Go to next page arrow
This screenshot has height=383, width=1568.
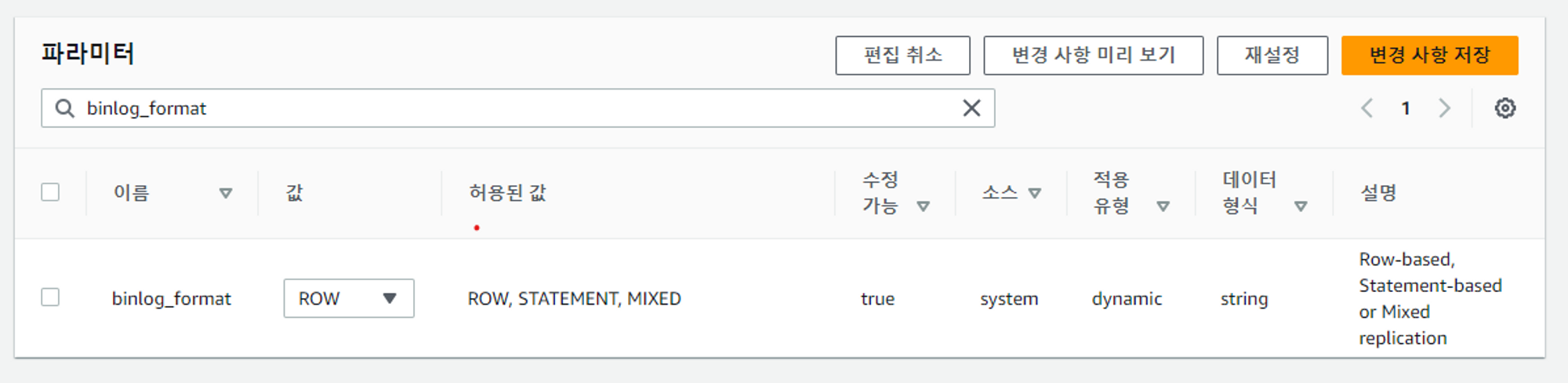click(1444, 108)
